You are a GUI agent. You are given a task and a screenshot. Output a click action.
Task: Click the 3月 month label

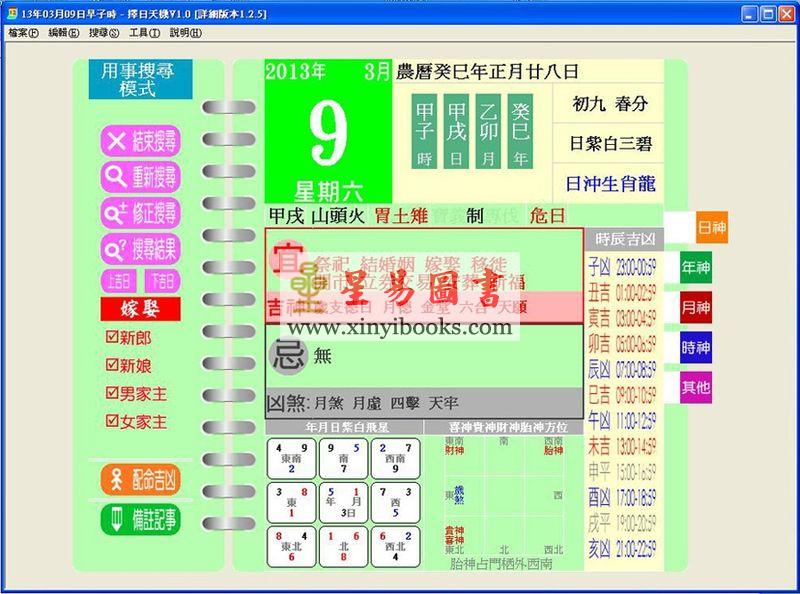377,71
